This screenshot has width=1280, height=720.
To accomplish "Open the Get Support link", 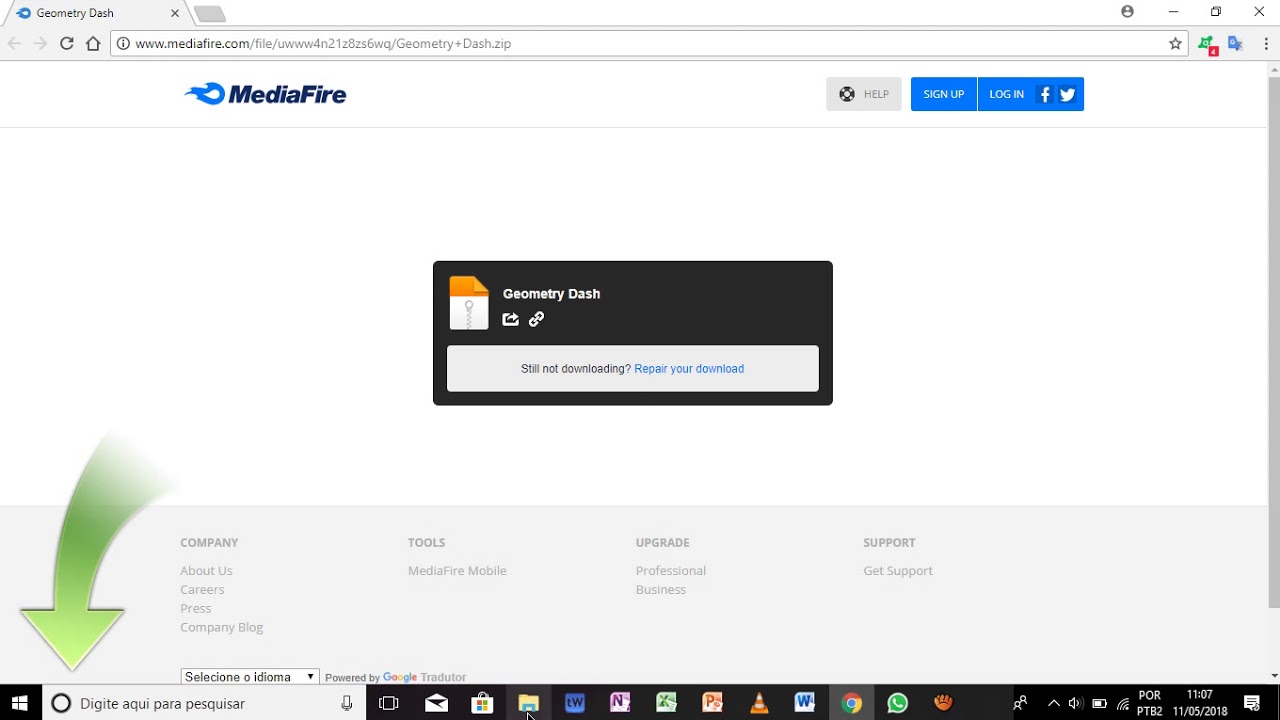I will [898, 570].
